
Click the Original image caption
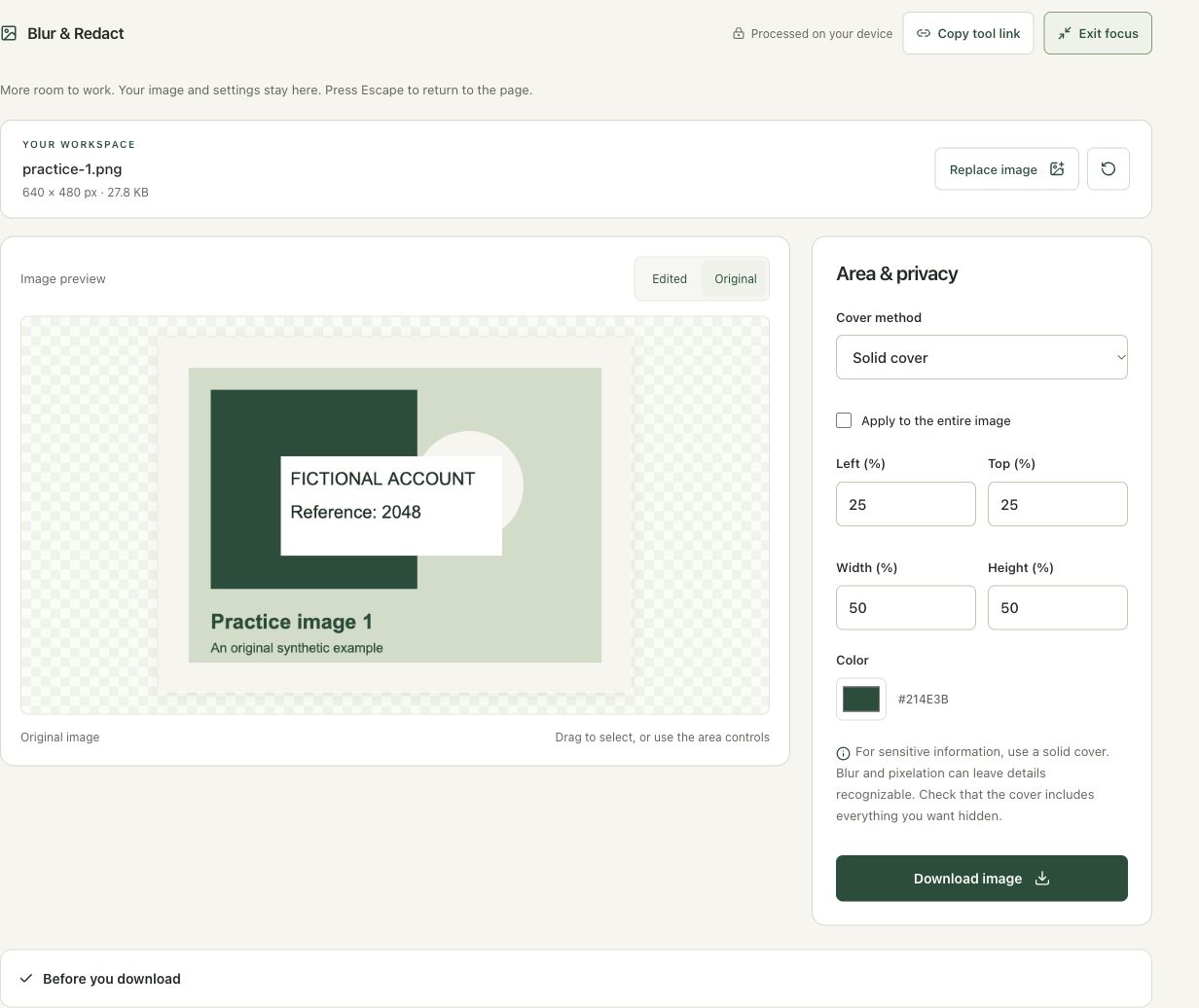pos(60,738)
